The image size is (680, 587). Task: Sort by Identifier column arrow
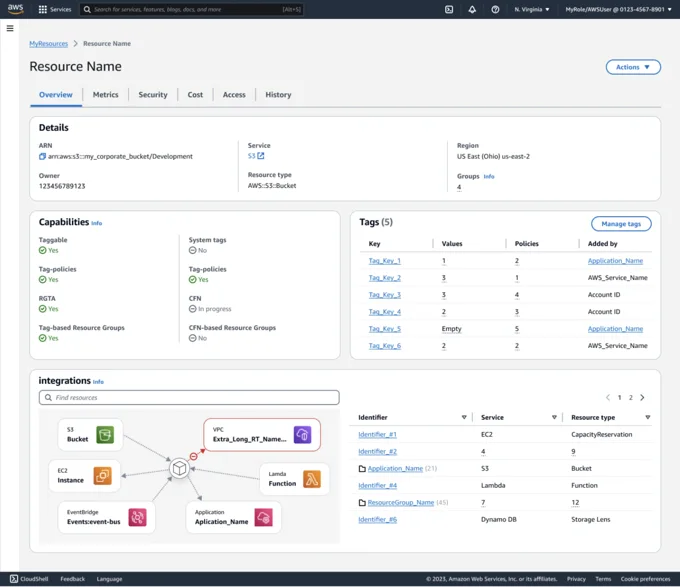(464, 417)
